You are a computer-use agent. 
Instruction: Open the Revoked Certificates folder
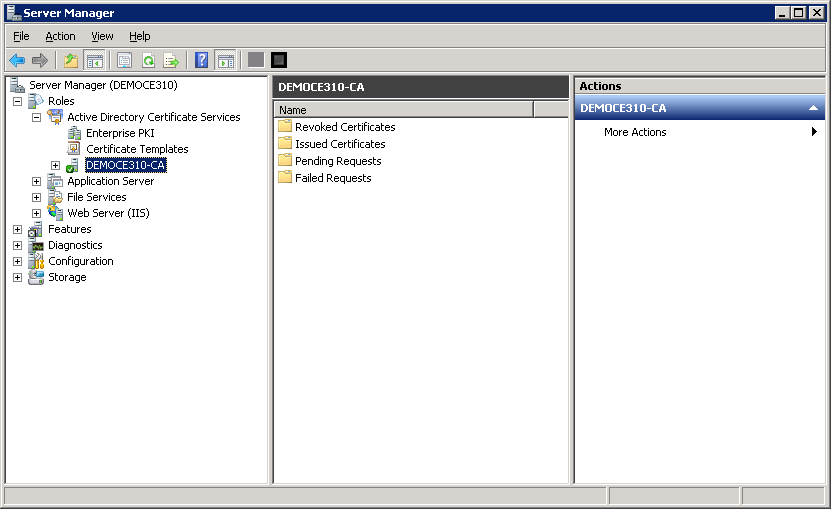click(x=345, y=127)
